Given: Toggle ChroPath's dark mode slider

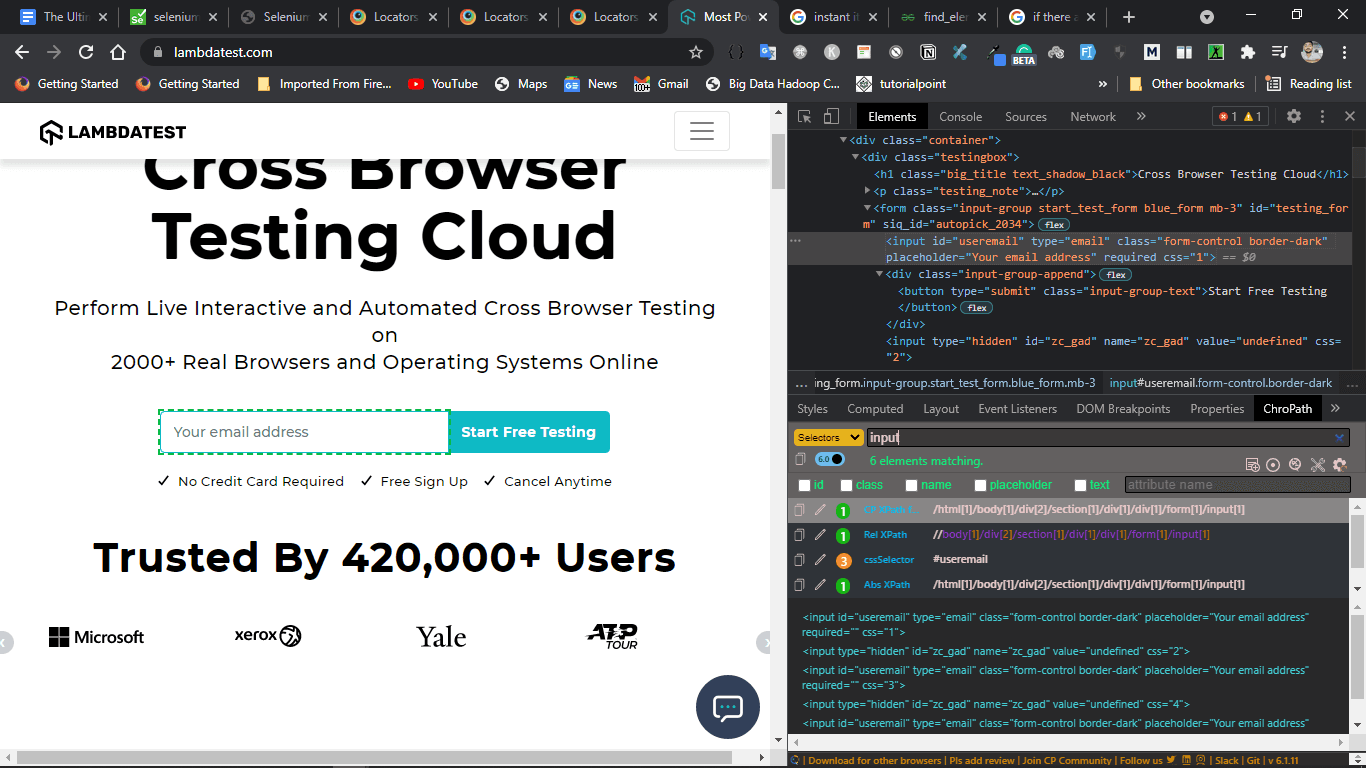Looking at the screenshot, I should (x=832, y=457).
